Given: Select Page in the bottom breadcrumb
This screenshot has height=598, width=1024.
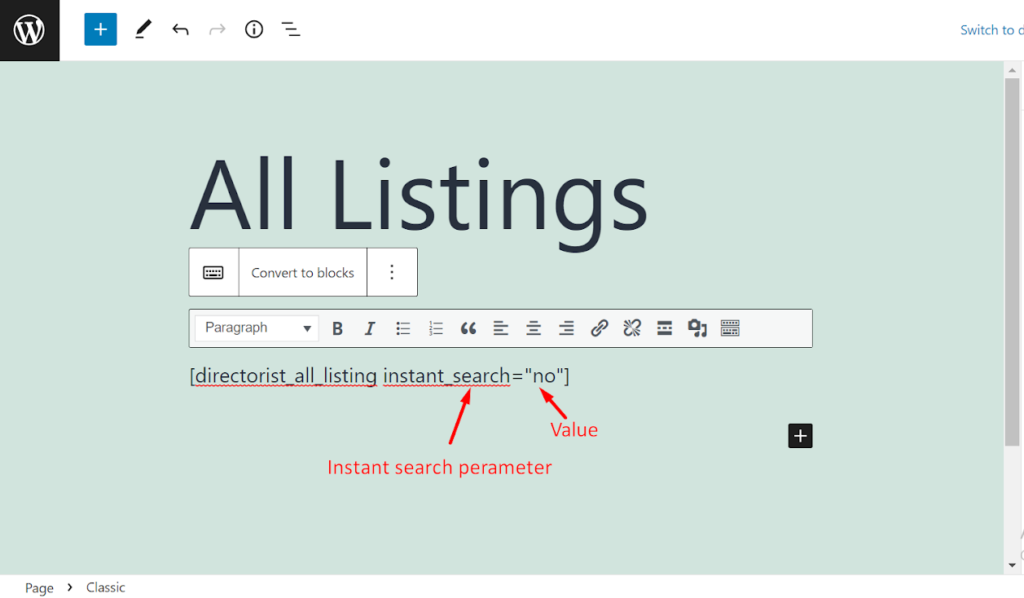Looking at the screenshot, I should 39,588.
